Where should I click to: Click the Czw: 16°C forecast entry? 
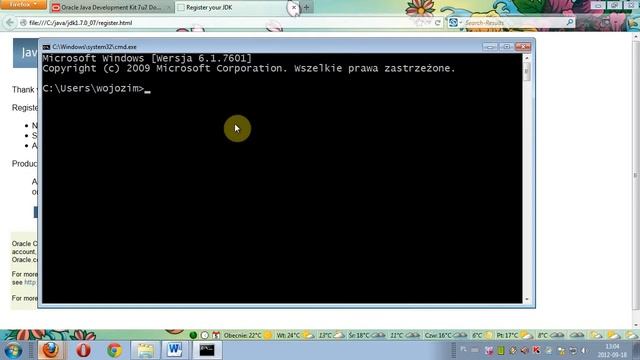point(445,336)
